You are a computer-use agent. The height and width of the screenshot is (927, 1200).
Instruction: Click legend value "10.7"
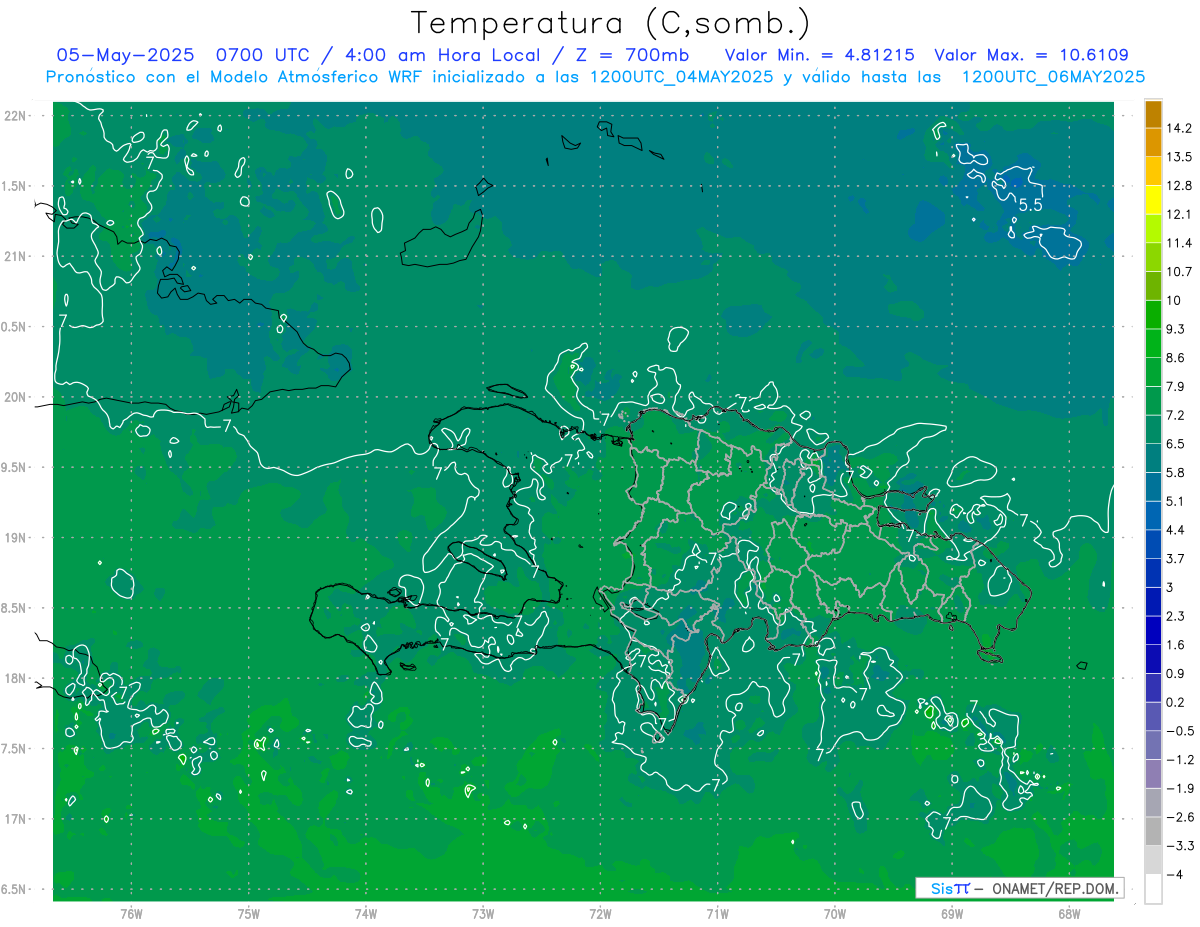pos(1180,272)
